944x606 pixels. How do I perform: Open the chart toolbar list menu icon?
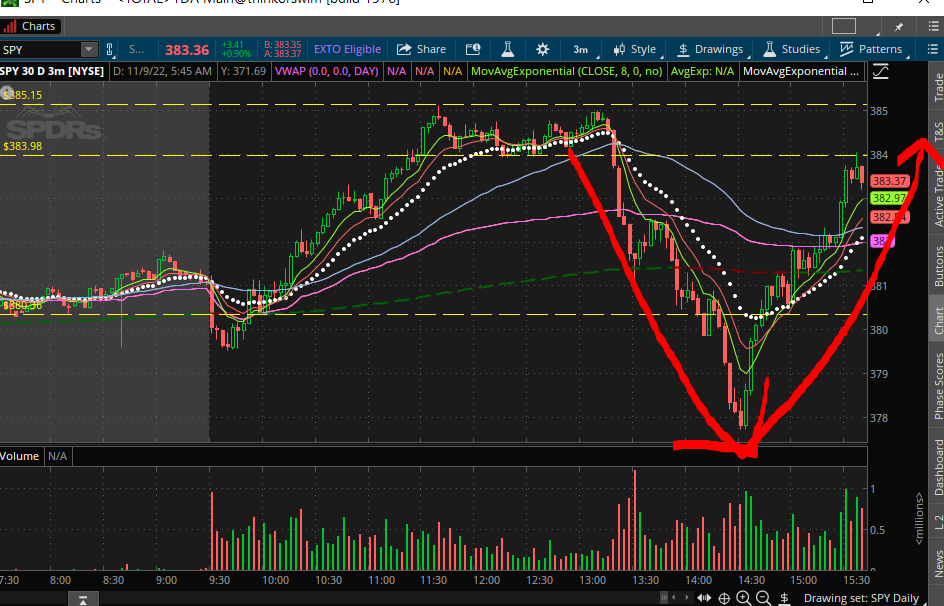(933, 49)
